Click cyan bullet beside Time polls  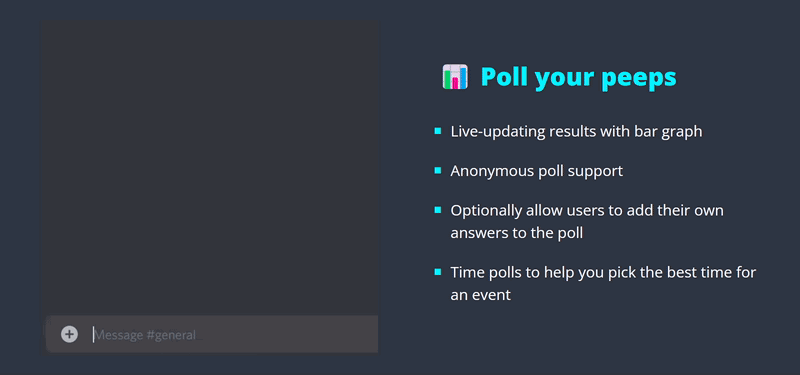tap(438, 272)
